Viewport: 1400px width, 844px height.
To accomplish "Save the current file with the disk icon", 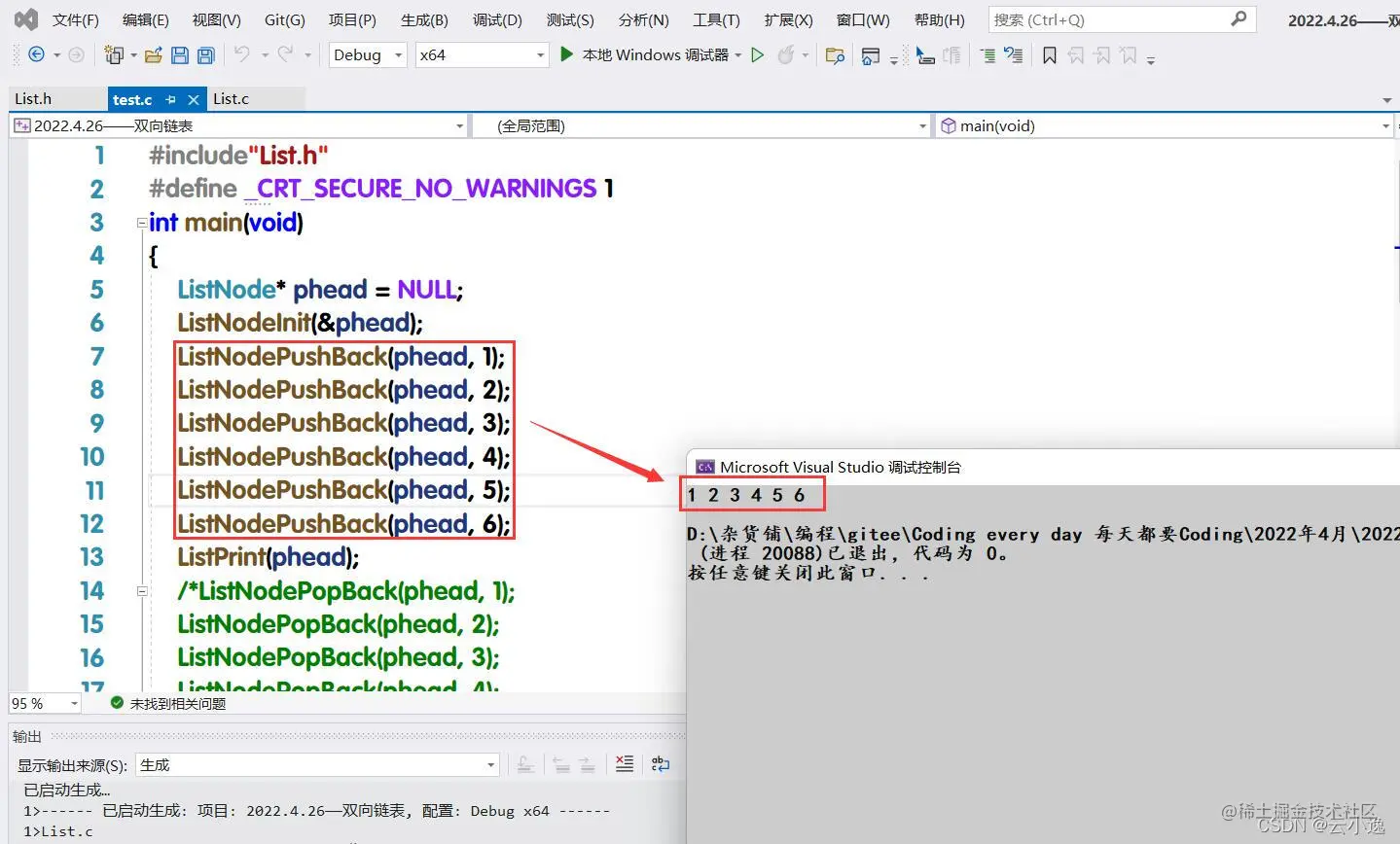I will tap(180, 55).
